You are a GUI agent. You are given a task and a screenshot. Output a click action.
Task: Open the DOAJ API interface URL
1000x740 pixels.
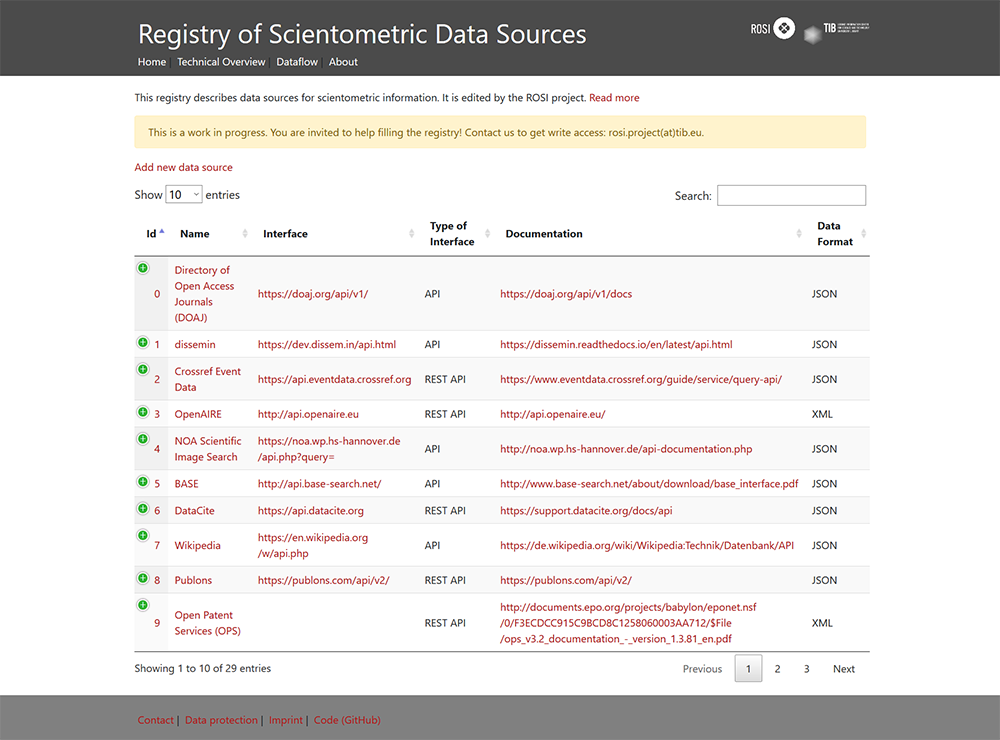pos(313,294)
